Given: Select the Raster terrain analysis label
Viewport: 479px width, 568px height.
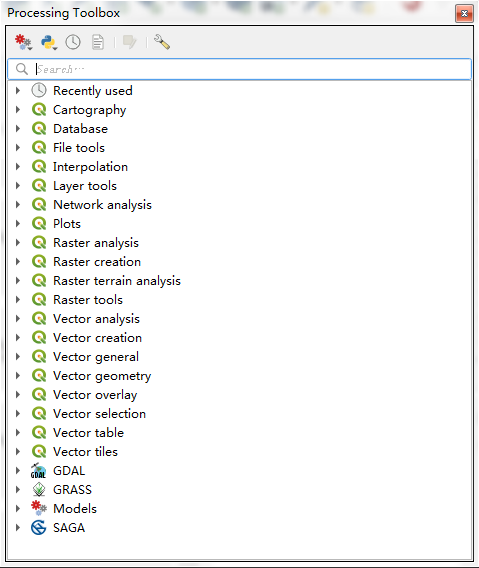Looking at the screenshot, I should [117, 281].
